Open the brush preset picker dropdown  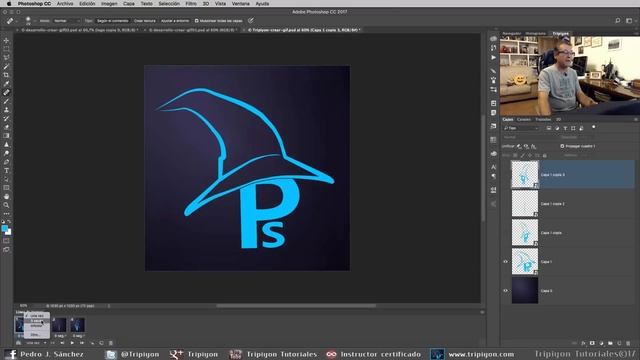(31, 20)
